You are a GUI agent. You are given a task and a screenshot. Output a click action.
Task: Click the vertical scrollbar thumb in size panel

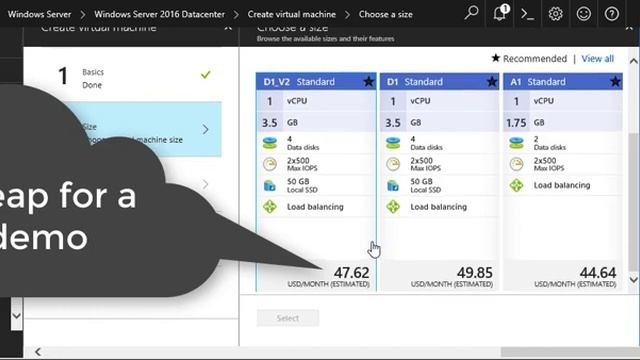tap(633, 202)
